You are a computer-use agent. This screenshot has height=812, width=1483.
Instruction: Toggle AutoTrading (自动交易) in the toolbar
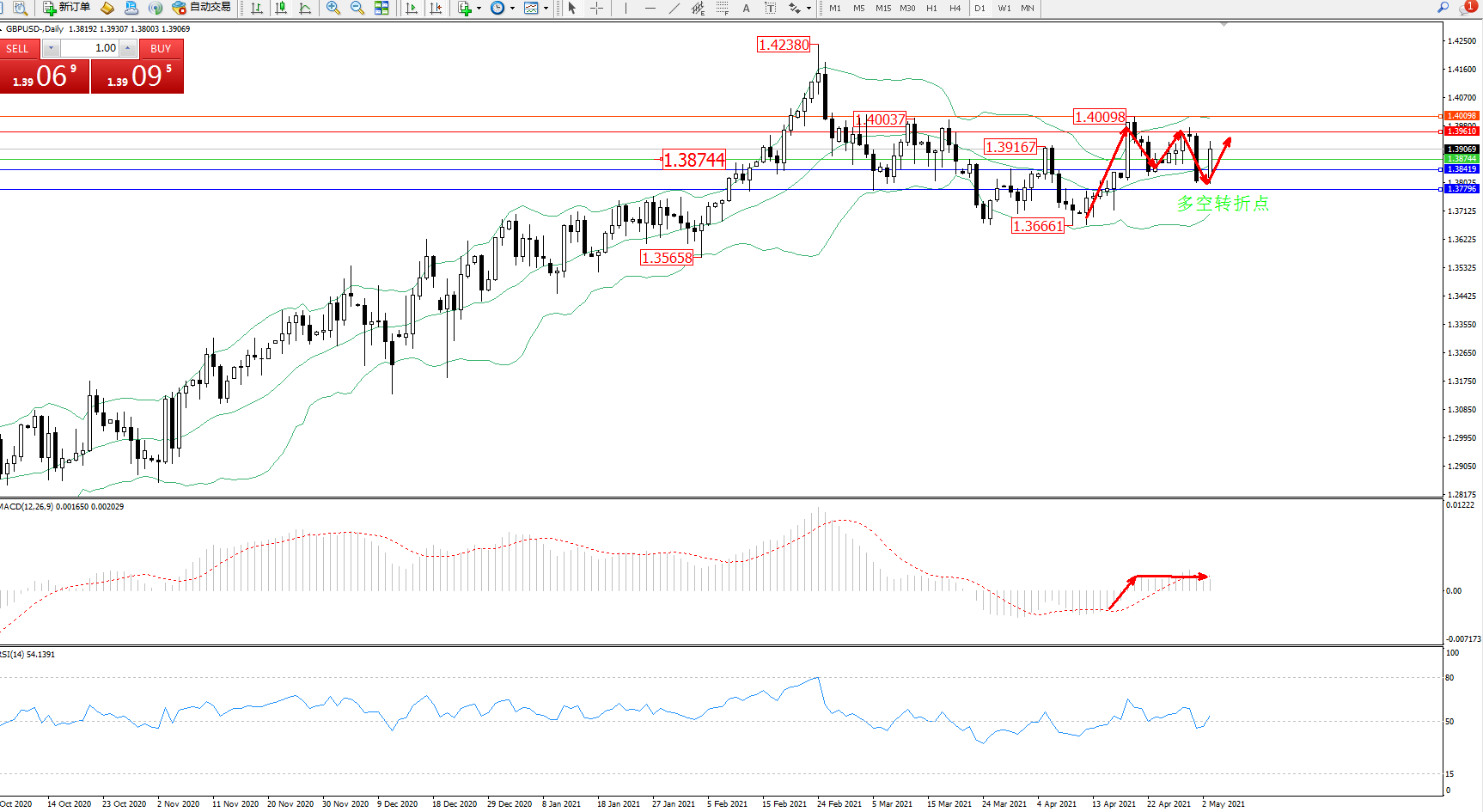click(x=202, y=8)
